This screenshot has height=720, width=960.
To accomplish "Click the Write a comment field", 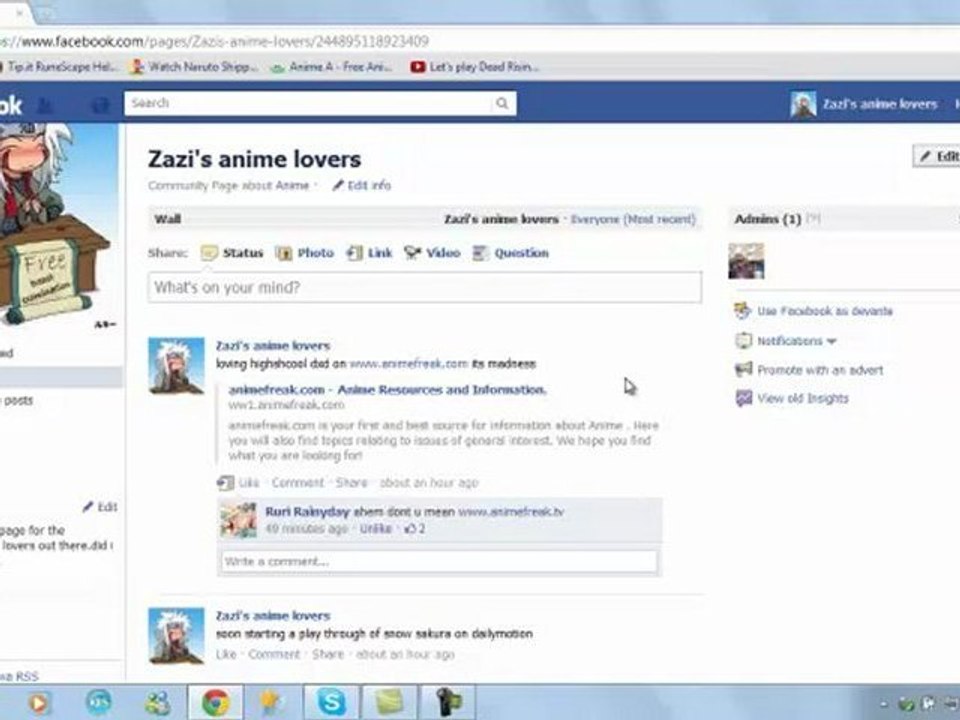I will 438,561.
